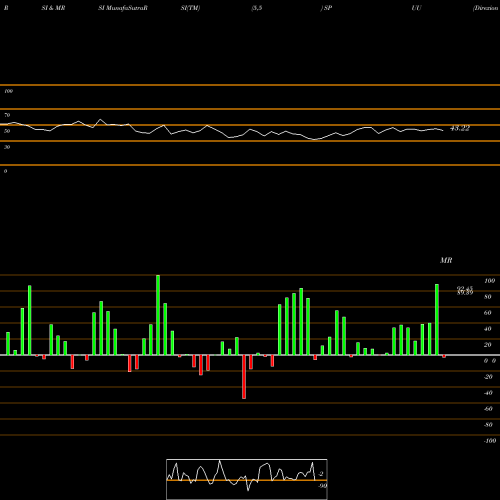Click the last tall green bar near 92.45
500x500 pixels.
pos(437,320)
